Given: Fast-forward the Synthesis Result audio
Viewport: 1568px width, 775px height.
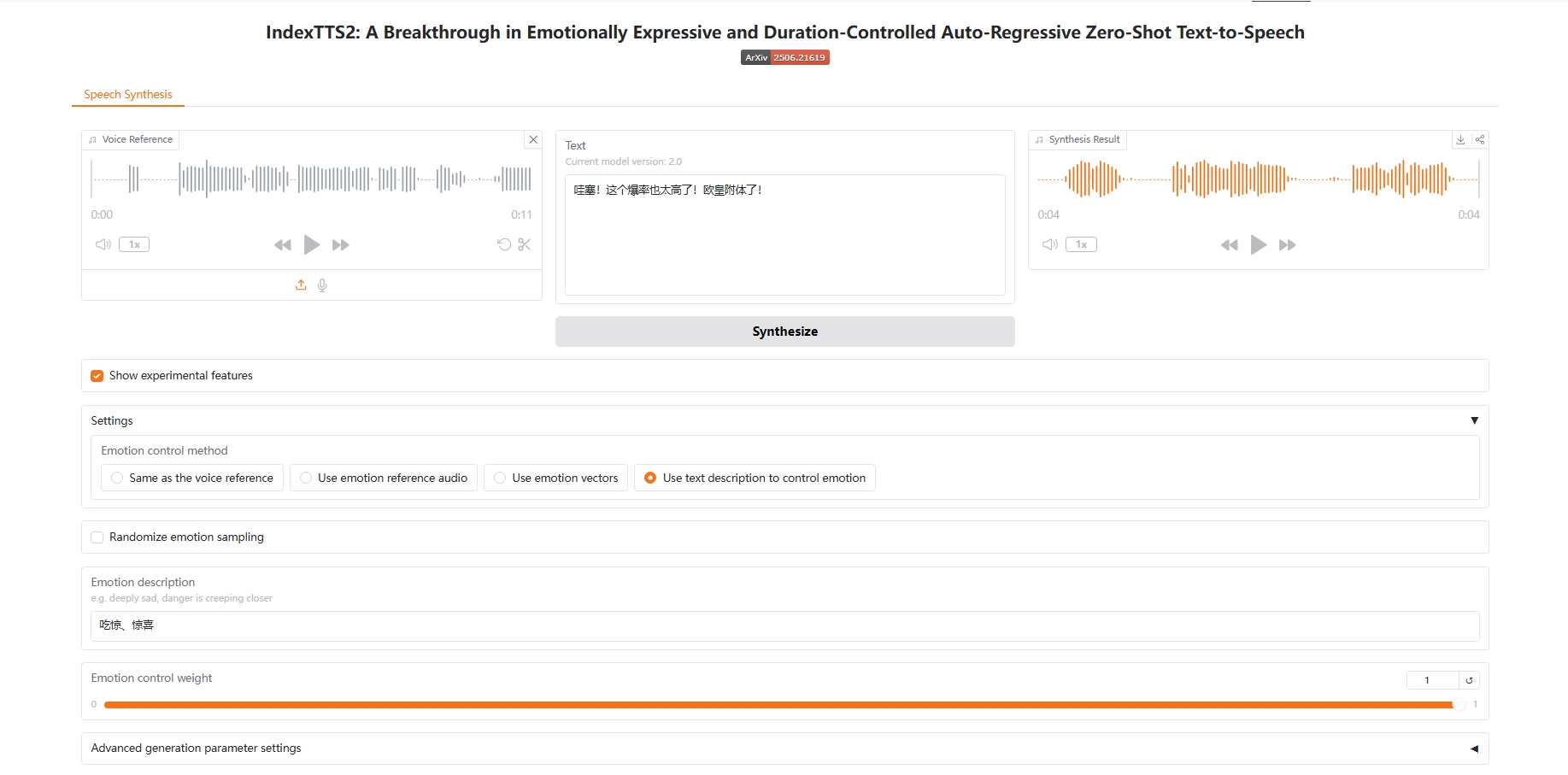Looking at the screenshot, I should tap(1287, 245).
